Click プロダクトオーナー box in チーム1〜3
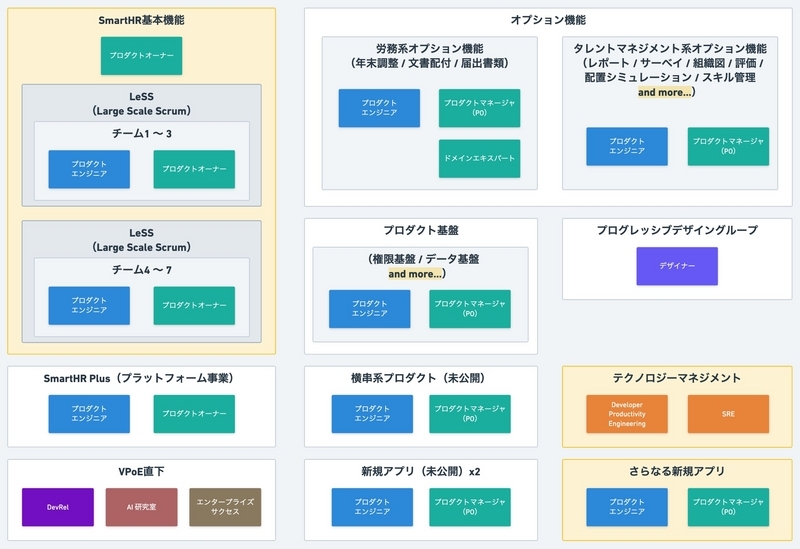Viewport: 800px width, 549px height. click(x=194, y=169)
